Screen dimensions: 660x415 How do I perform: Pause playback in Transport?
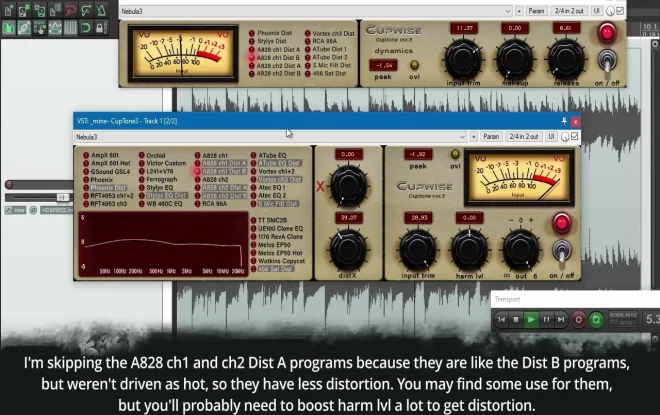tap(546, 320)
